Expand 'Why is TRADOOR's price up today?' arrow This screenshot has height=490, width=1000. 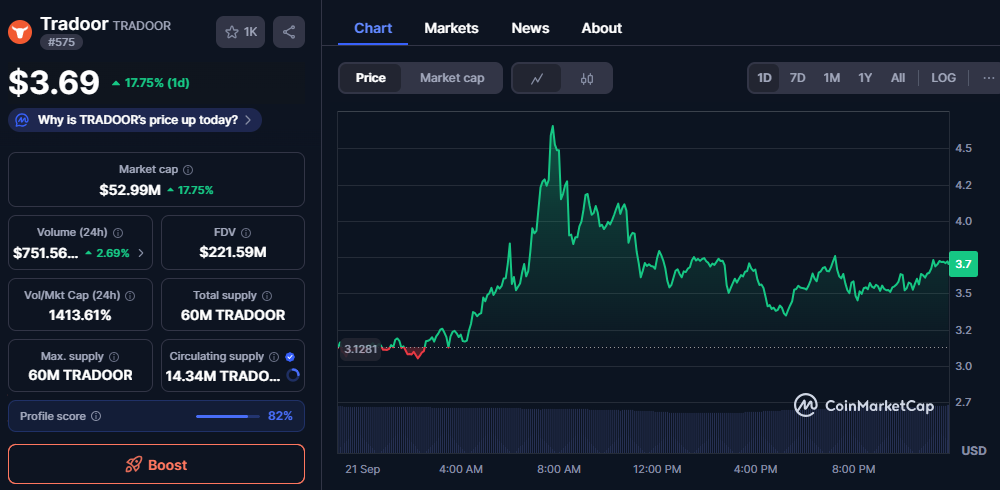pos(248,120)
